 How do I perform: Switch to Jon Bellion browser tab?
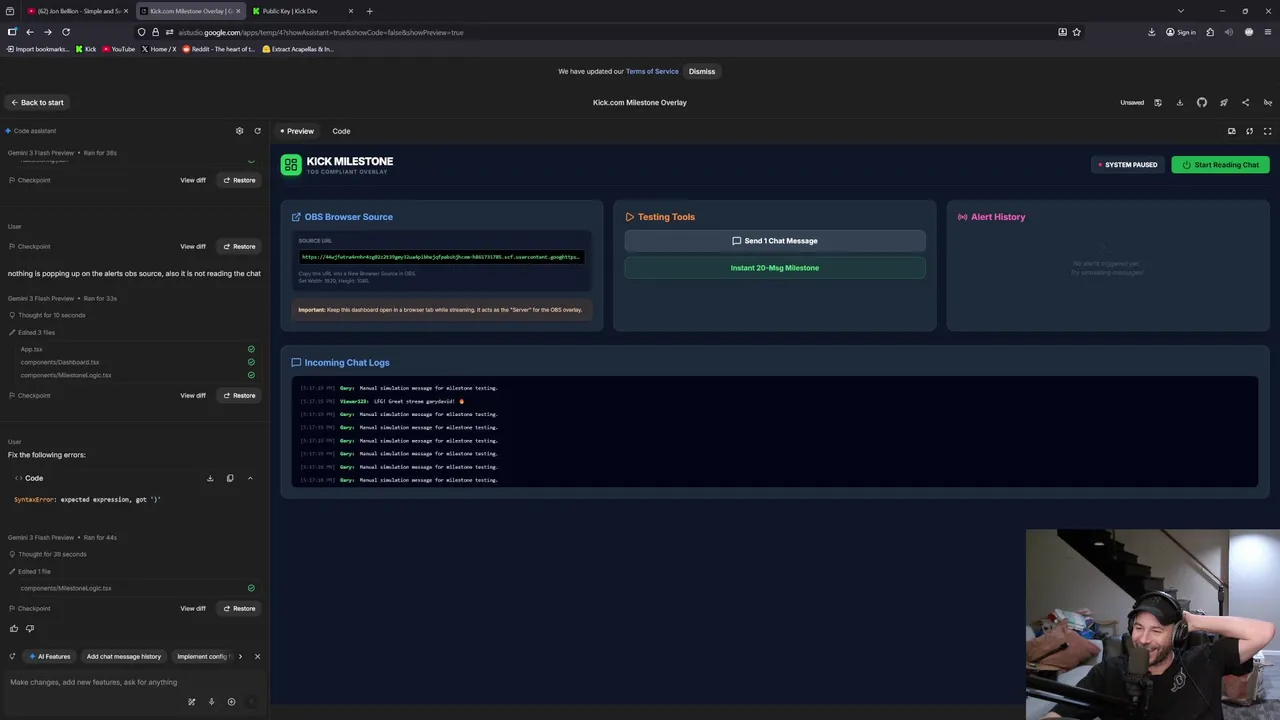click(x=78, y=11)
